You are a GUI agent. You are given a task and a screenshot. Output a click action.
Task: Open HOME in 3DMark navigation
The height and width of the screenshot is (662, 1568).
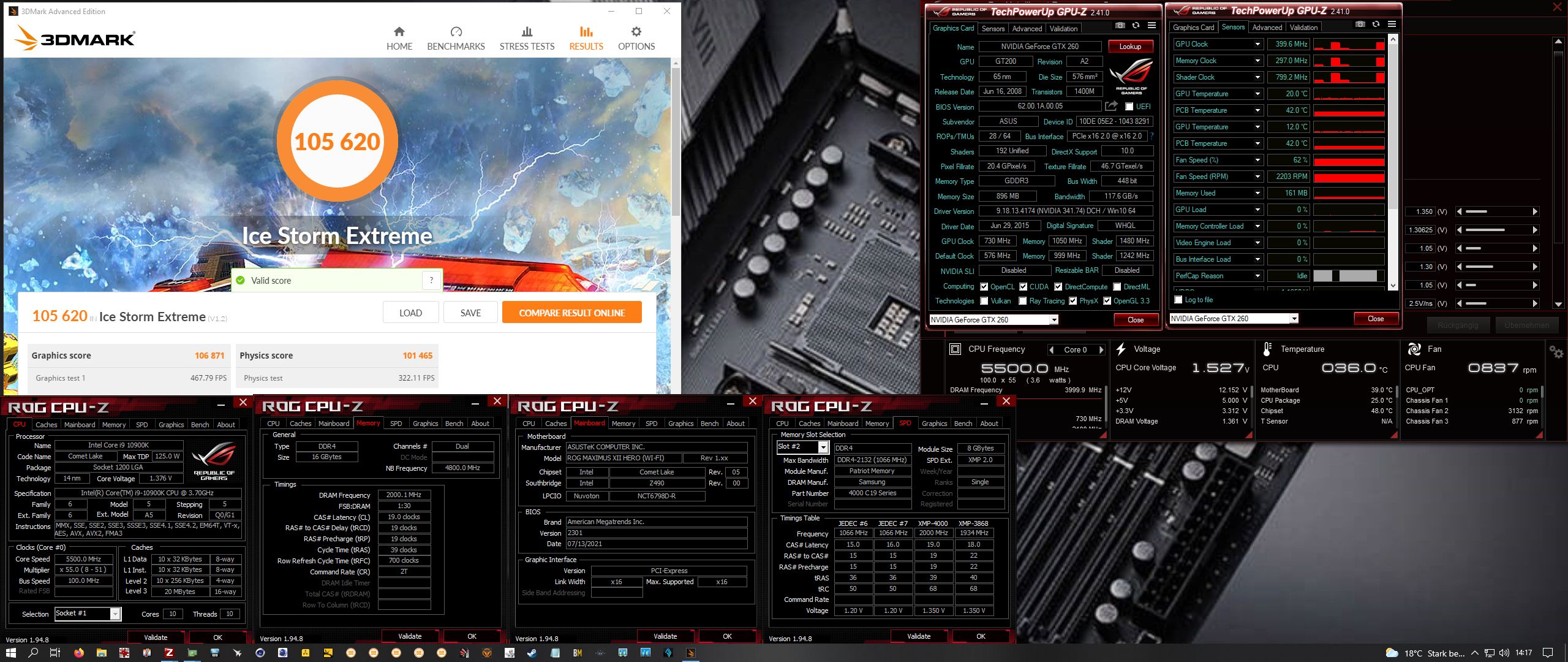[x=399, y=39]
